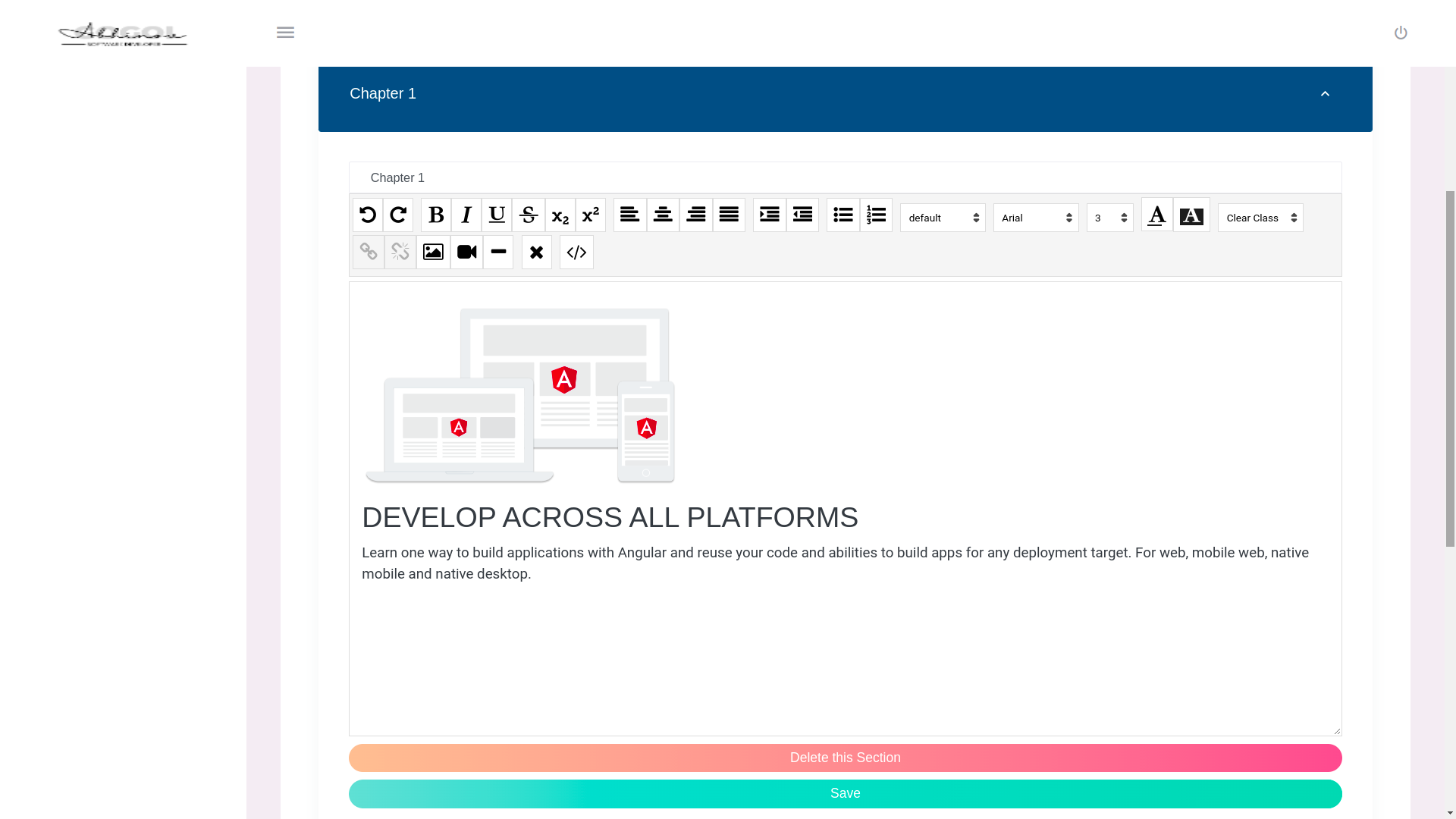Open the text color picker

(1156, 215)
